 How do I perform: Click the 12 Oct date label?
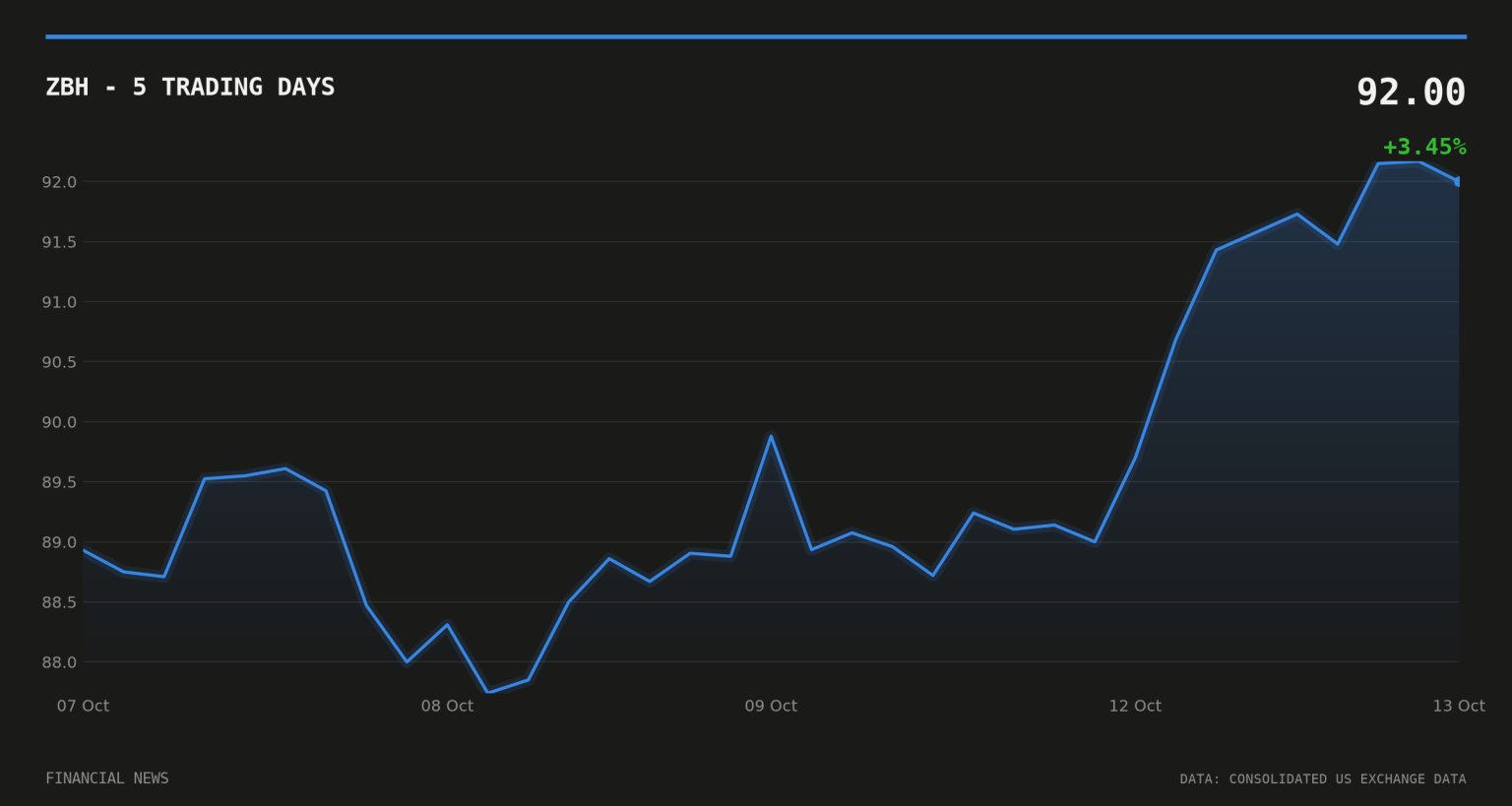[x=1135, y=706]
